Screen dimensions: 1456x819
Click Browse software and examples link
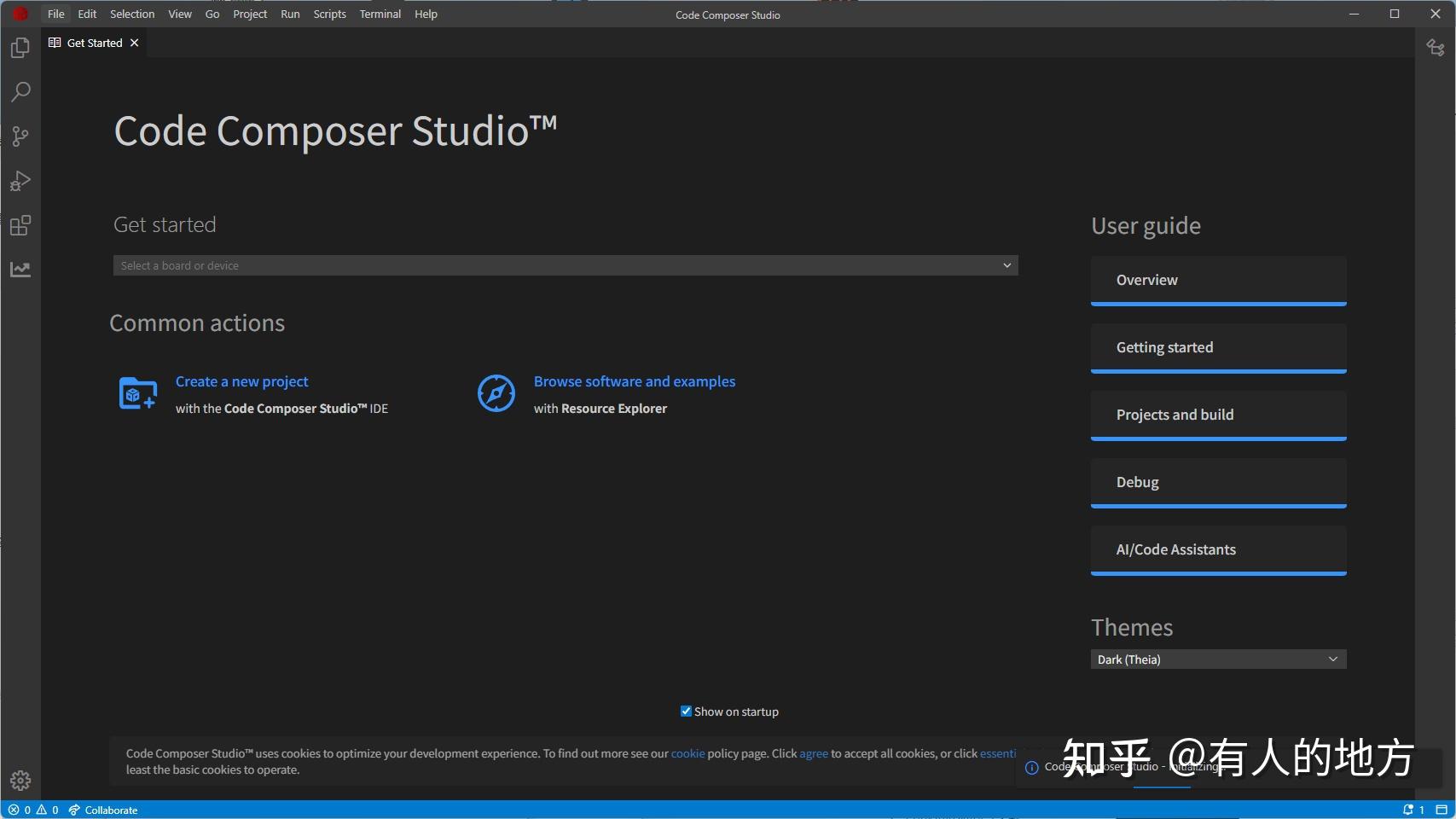[x=635, y=381]
